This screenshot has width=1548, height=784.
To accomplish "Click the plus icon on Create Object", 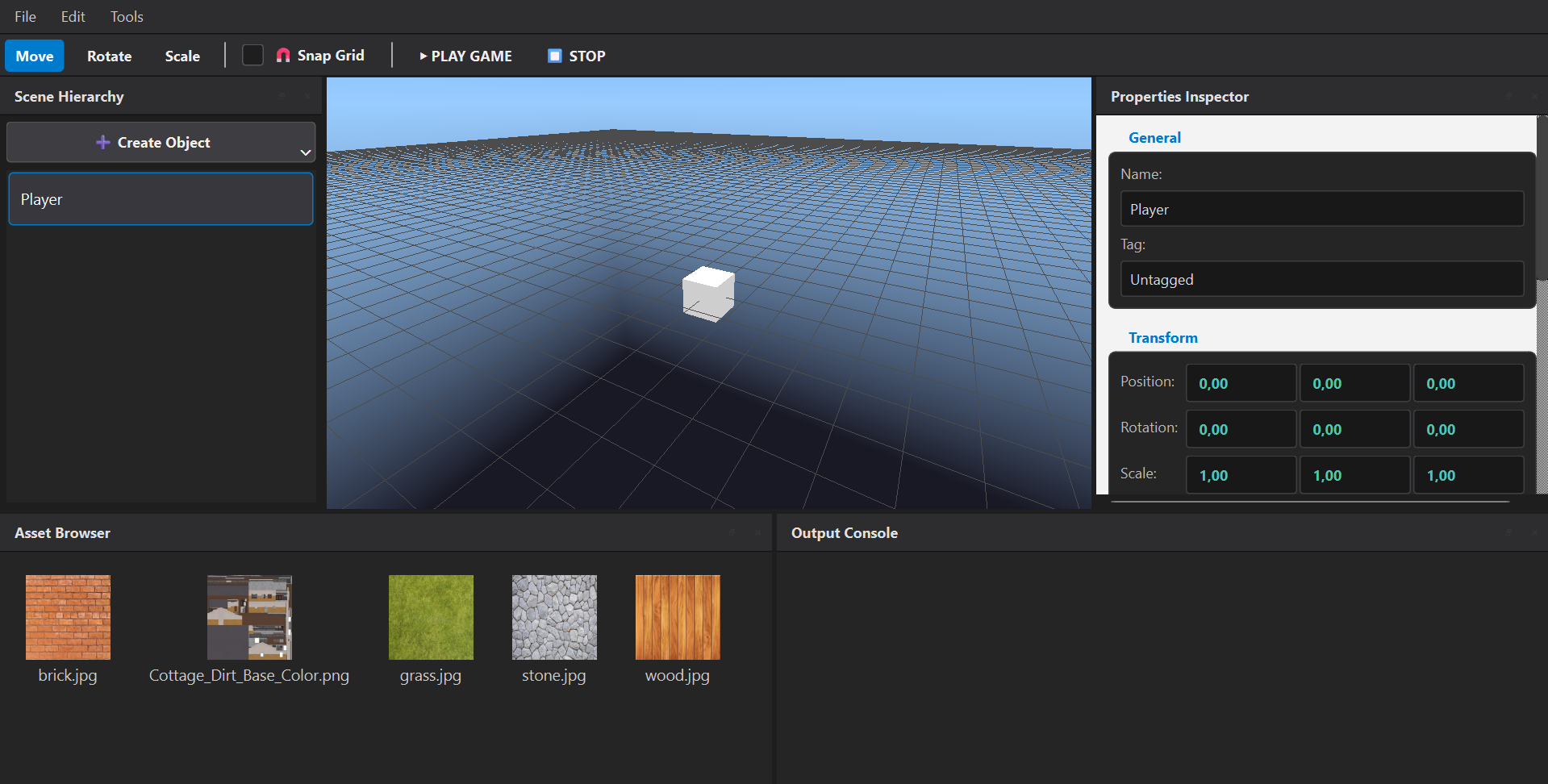I will (x=102, y=142).
